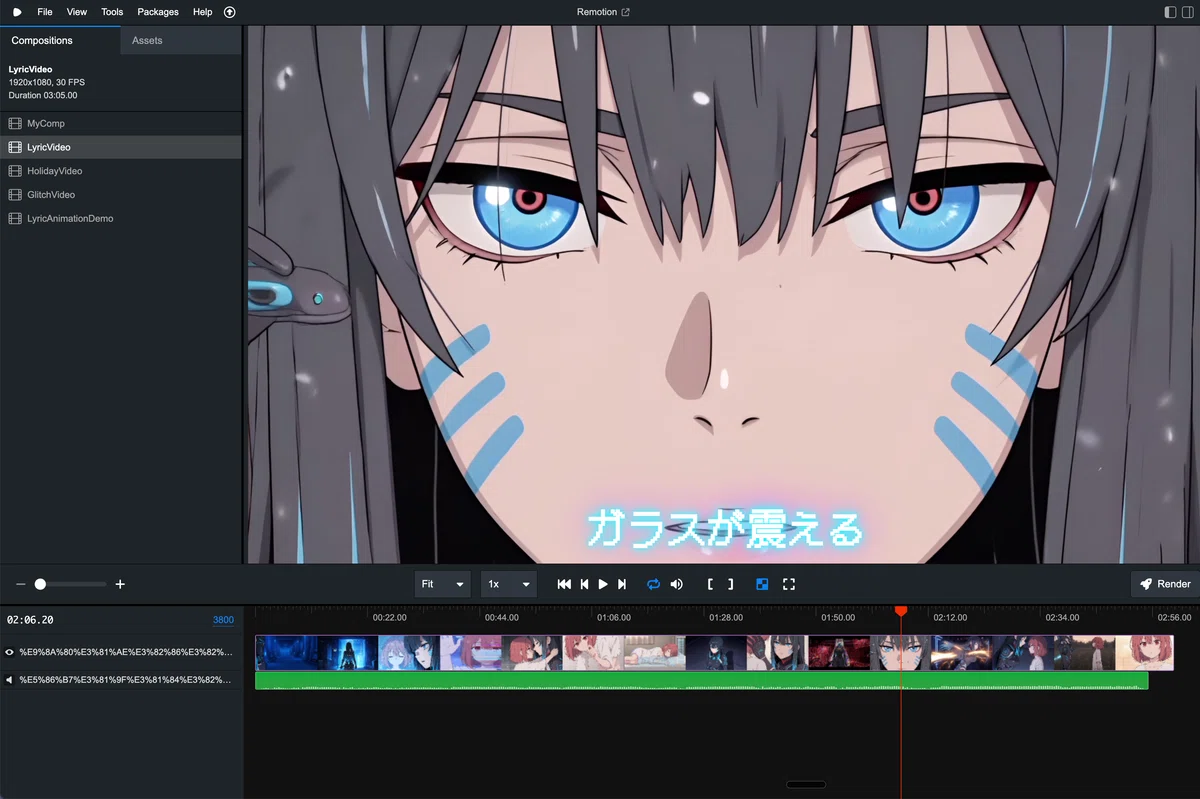Select the %E9%8A%80 video sequence label
This screenshot has width=1200, height=799.
click(125, 652)
